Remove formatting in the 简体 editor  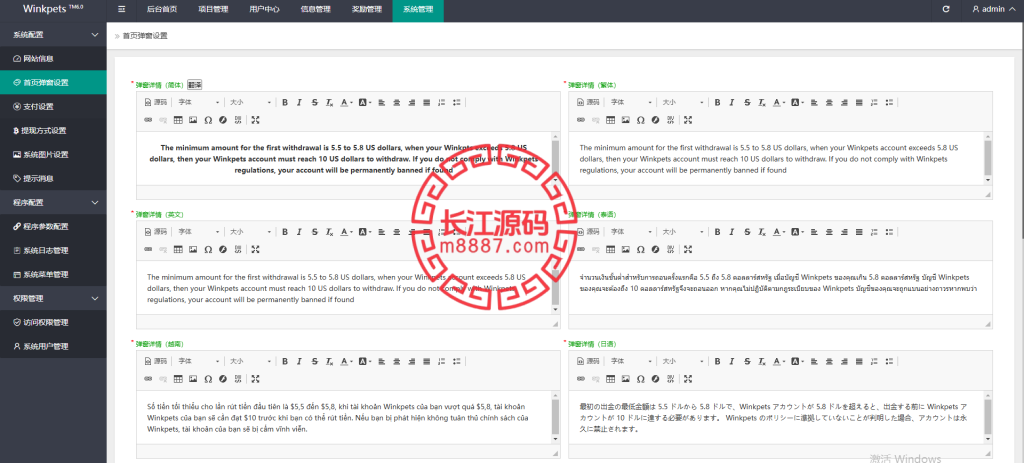pyautogui.click(x=330, y=103)
